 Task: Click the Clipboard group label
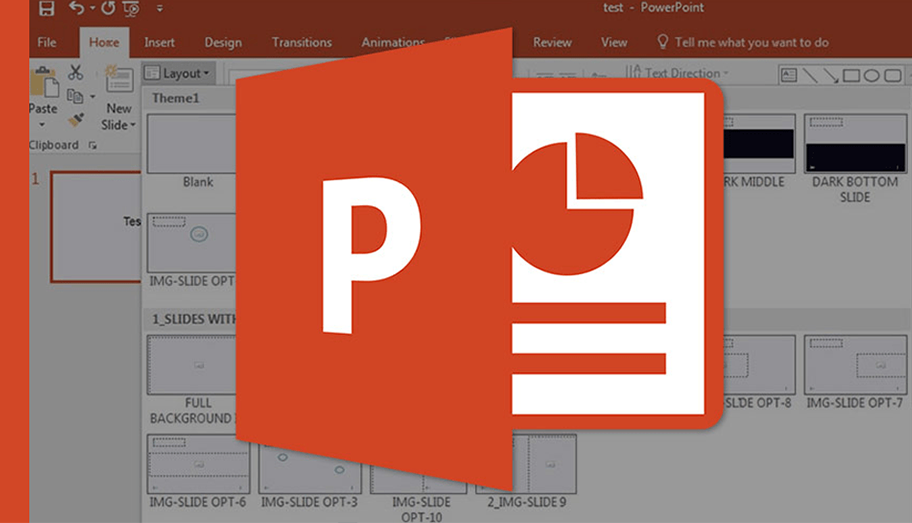coord(54,145)
